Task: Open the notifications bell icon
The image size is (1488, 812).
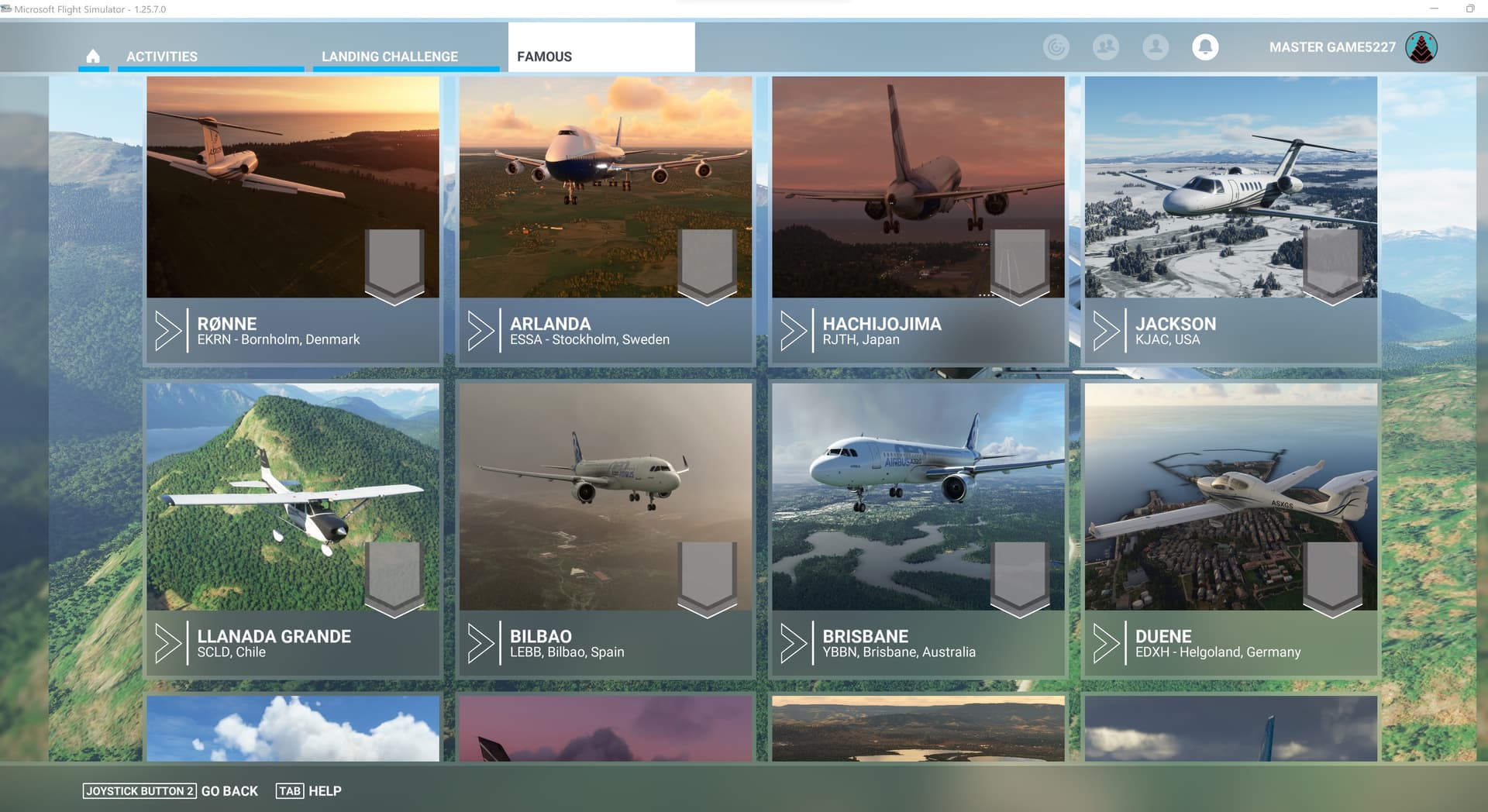Action: pyautogui.click(x=1205, y=47)
